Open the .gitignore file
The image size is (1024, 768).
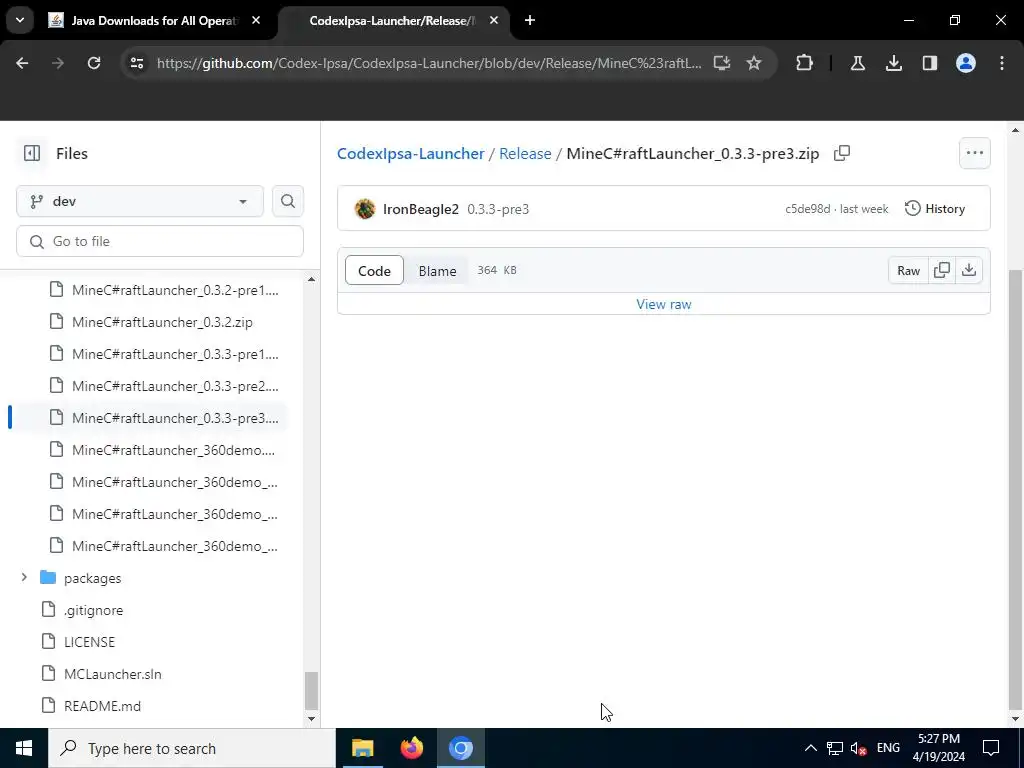tap(93, 610)
